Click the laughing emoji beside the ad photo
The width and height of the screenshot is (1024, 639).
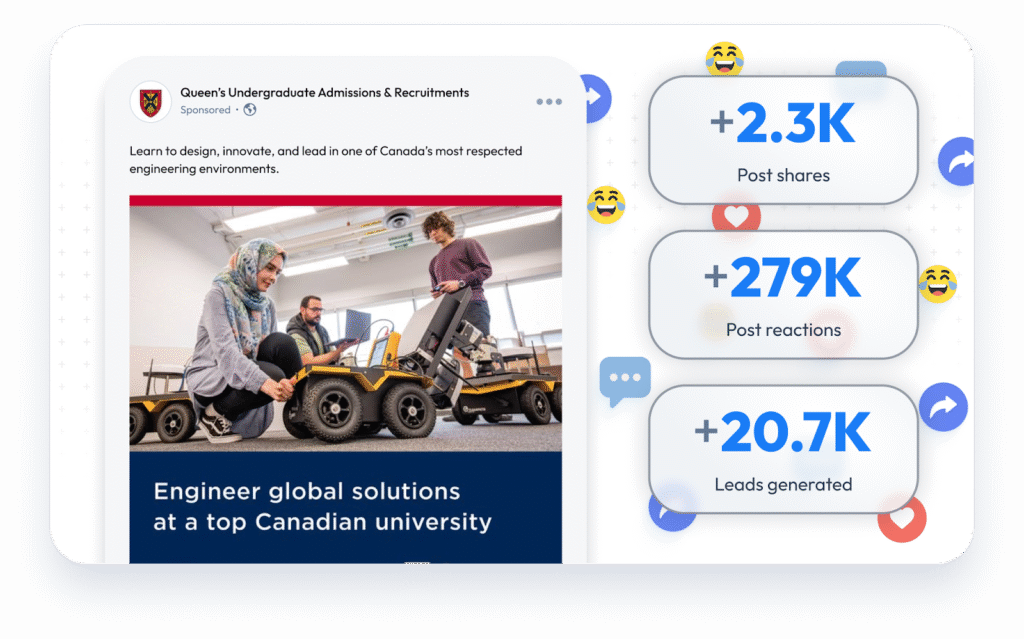606,205
